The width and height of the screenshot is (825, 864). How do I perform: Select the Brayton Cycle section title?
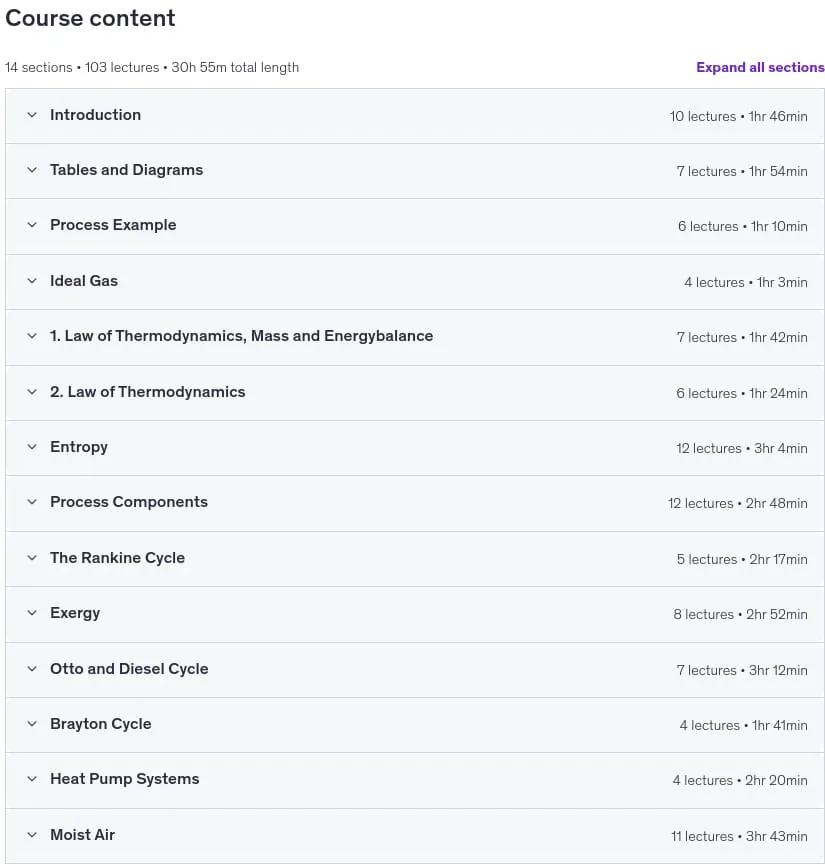pyautogui.click(x=100, y=723)
